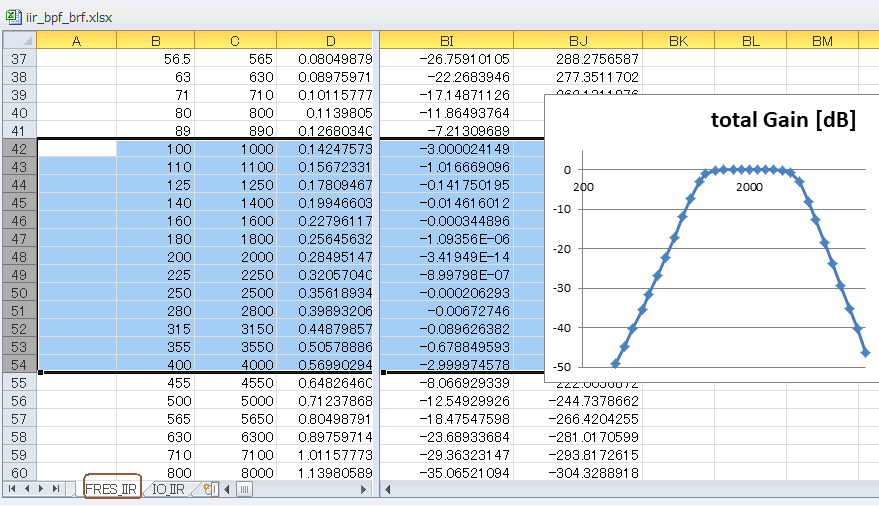Click left scroll arrow of left pane scrollbar
Viewport: 879px width, 506px height.
[227, 489]
